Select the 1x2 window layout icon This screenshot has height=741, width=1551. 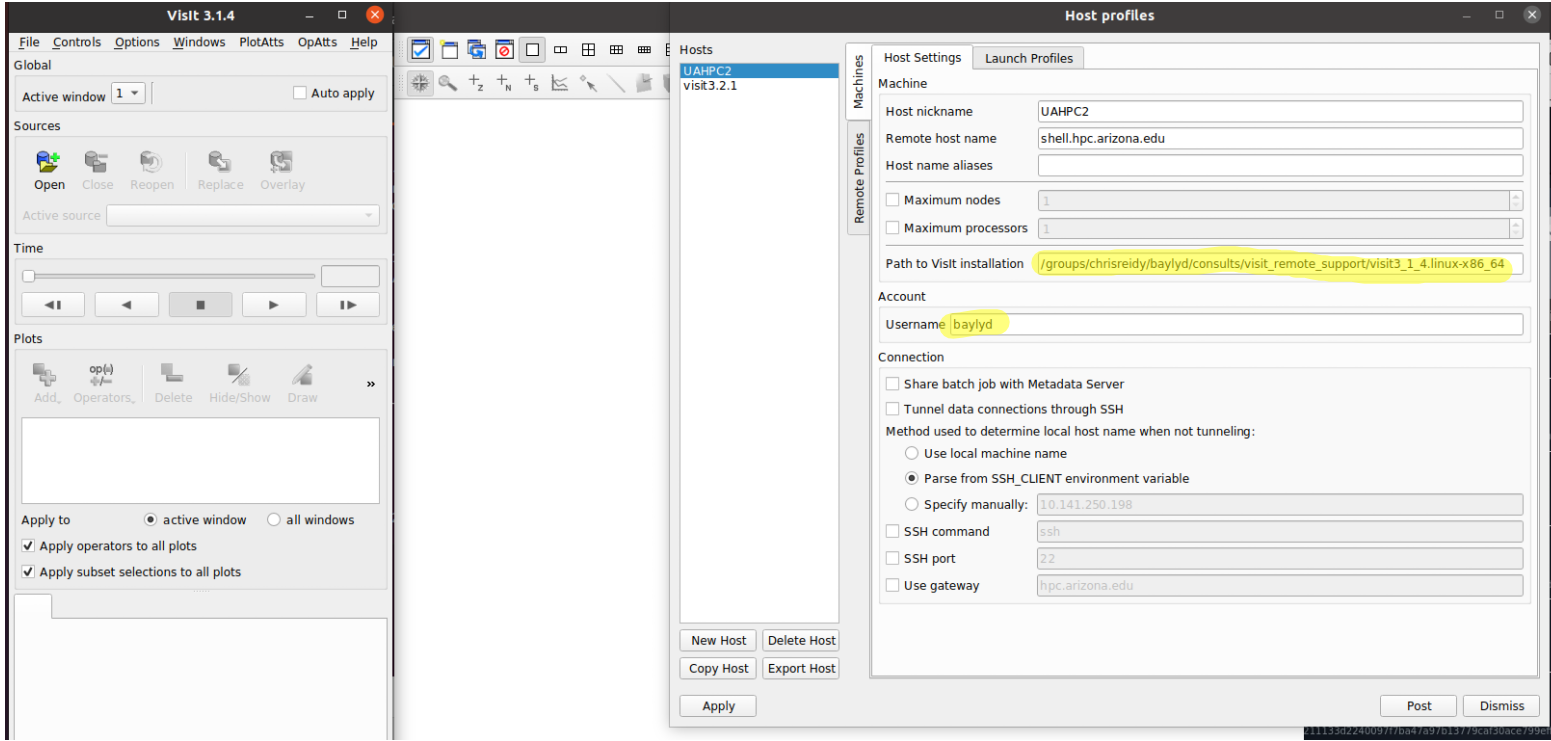coord(561,49)
